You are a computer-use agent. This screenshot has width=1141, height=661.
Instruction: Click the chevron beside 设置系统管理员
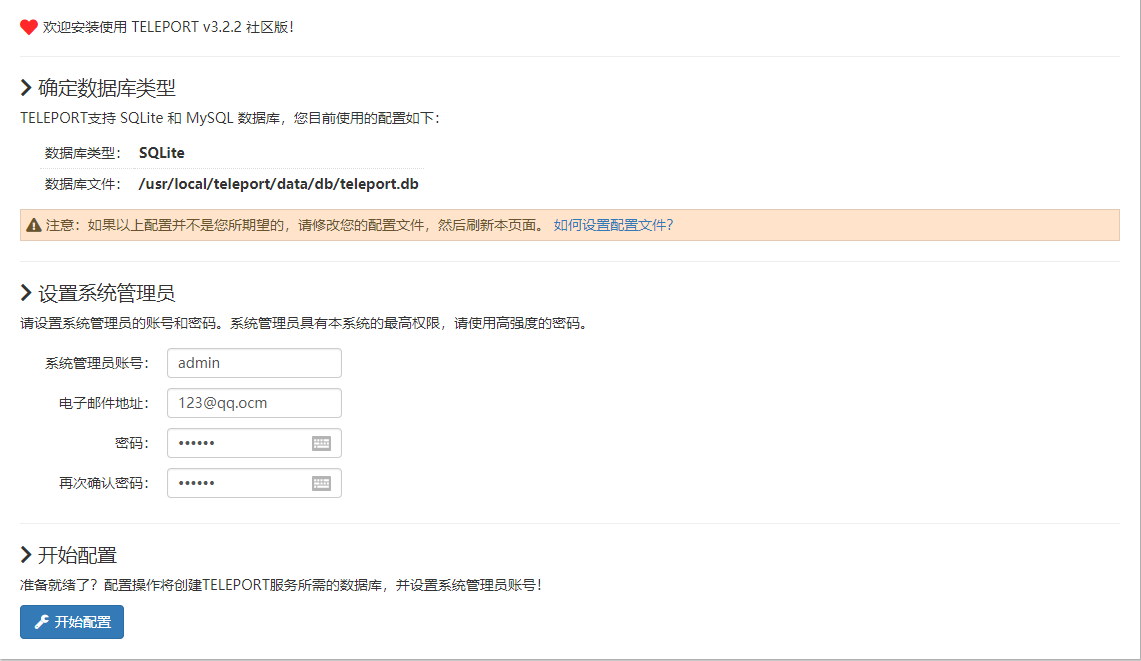26,293
